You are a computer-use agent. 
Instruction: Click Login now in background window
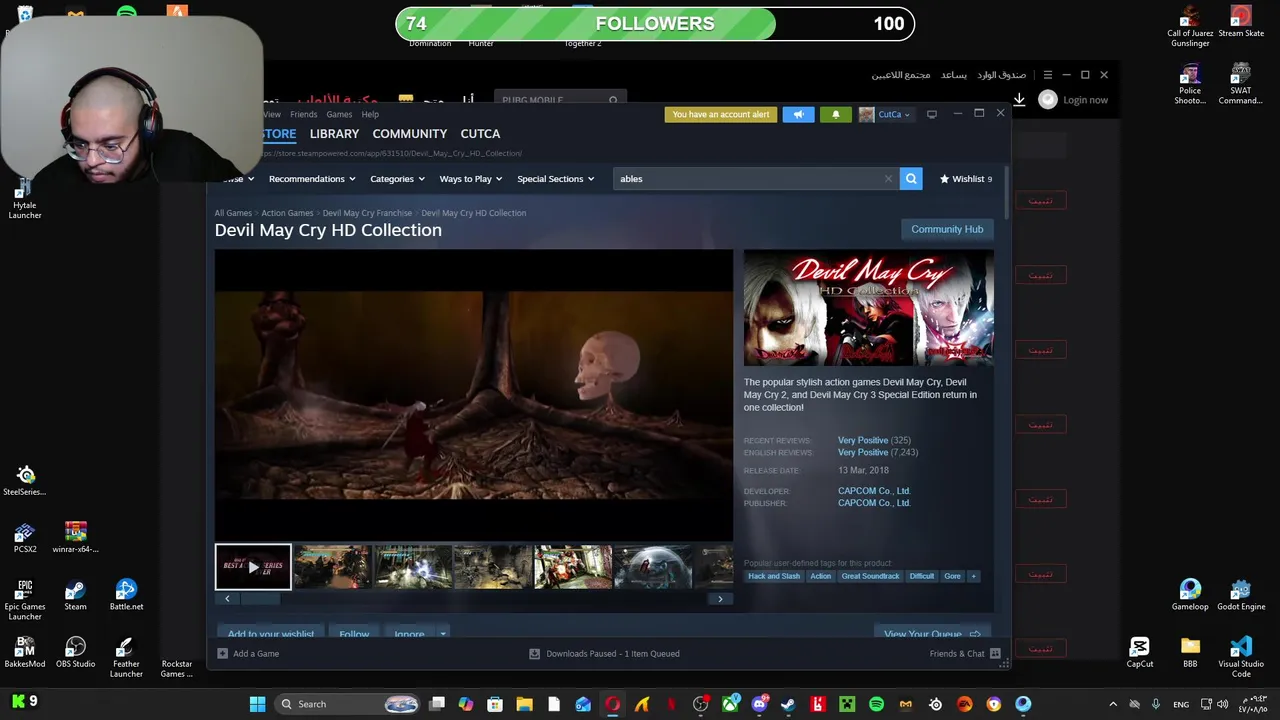[1085, 100]
